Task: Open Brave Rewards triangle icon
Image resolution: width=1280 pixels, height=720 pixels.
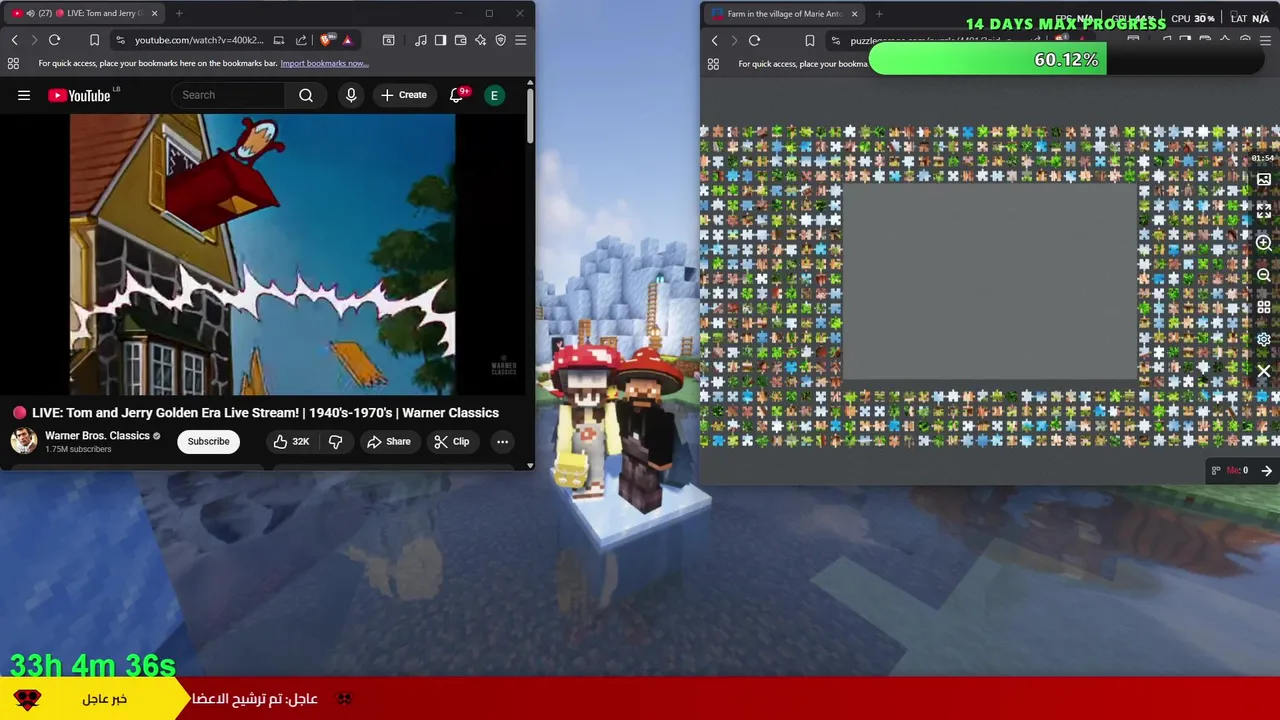Action: tap(347, 40)
